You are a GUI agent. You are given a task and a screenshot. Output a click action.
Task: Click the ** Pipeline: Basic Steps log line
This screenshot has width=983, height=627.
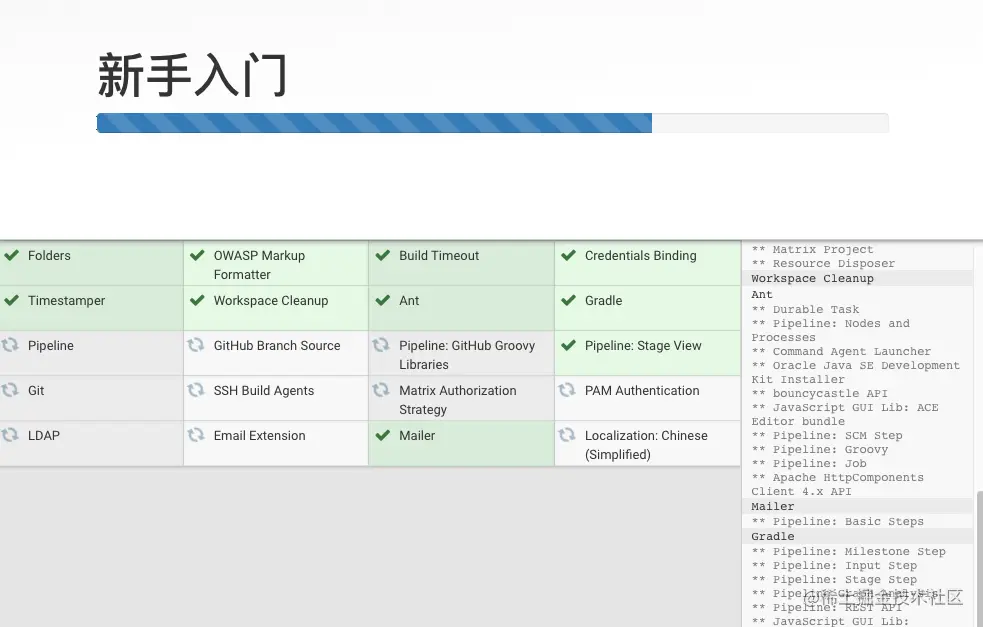coord(838,522)
